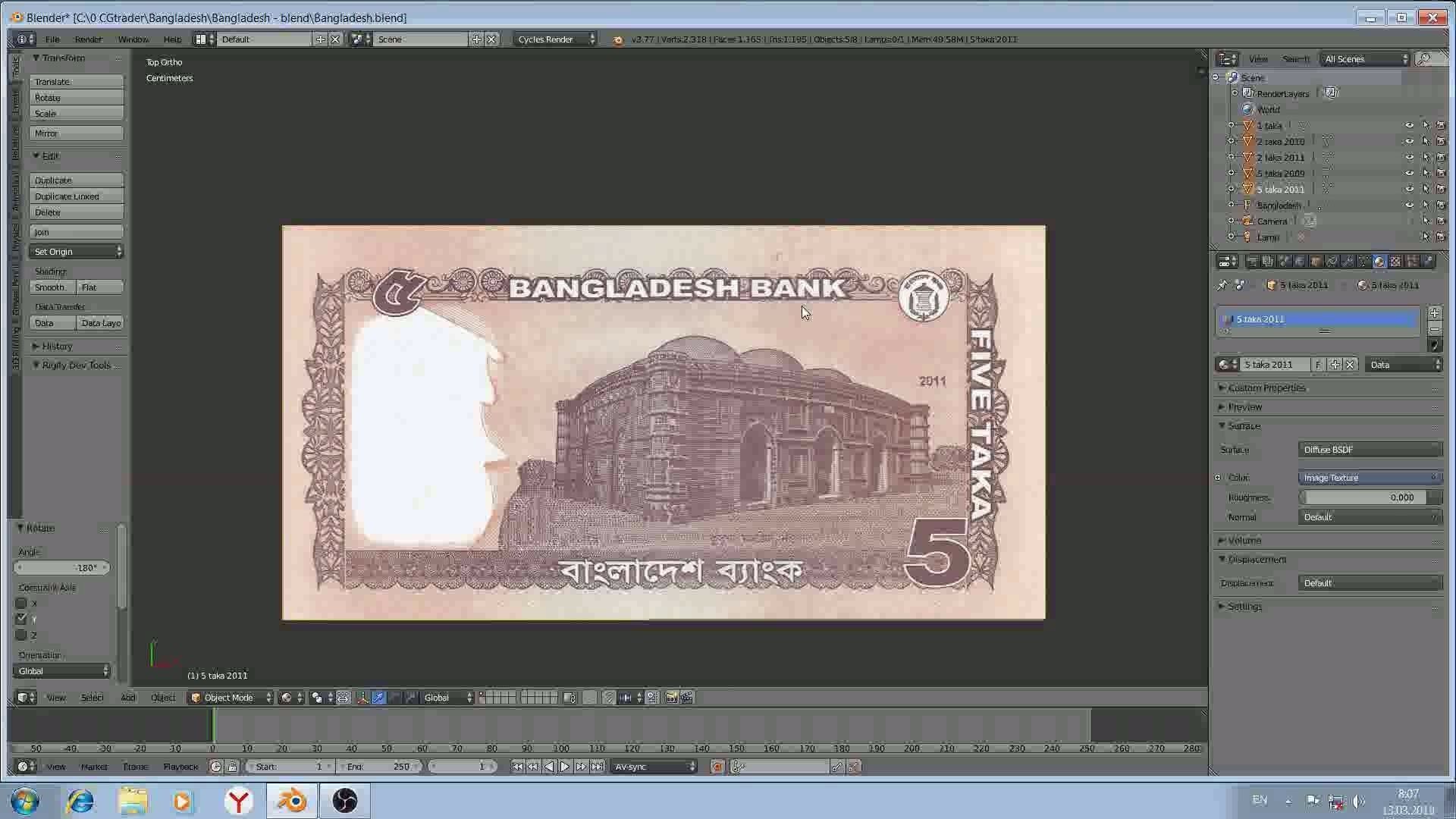Click play reverse button
Image resolution: width=1456 pixels, height=819 pixels.
(x=549, y=767)
